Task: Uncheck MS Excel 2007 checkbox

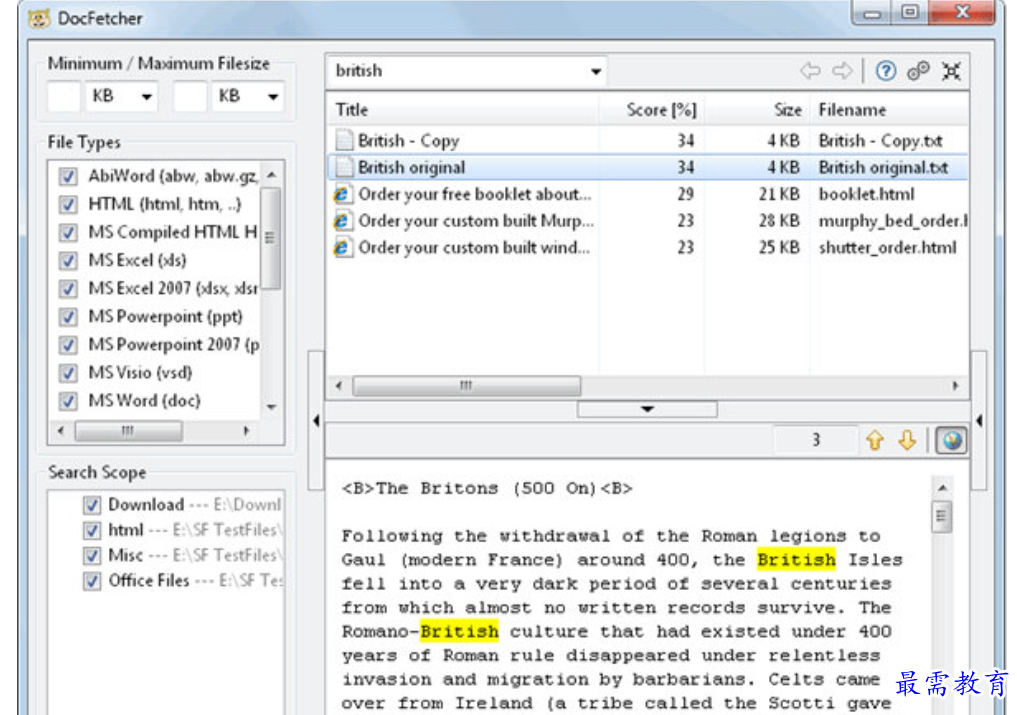Action: point(68,289)
